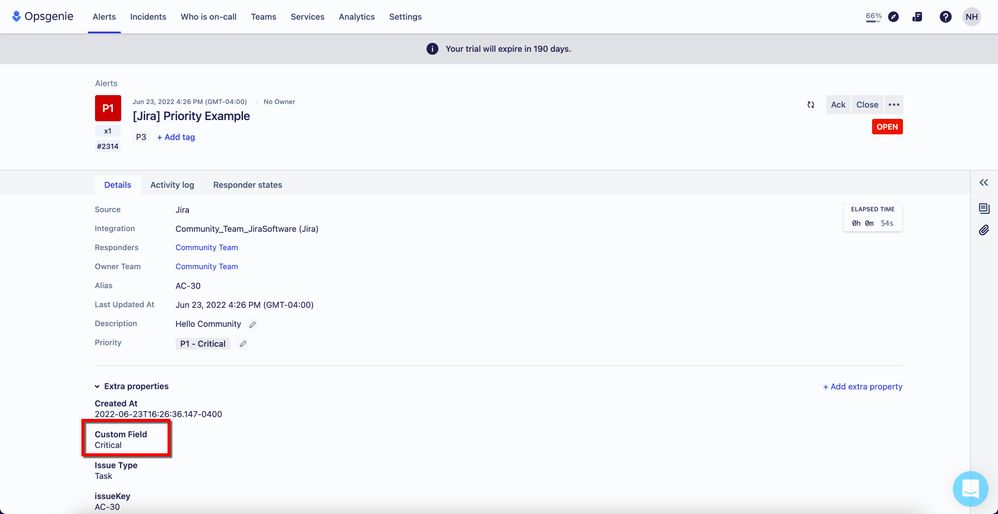Open the P1 - Critical priority selector
The width and height of the screenshot is (998, 514).
click(202, 344)
